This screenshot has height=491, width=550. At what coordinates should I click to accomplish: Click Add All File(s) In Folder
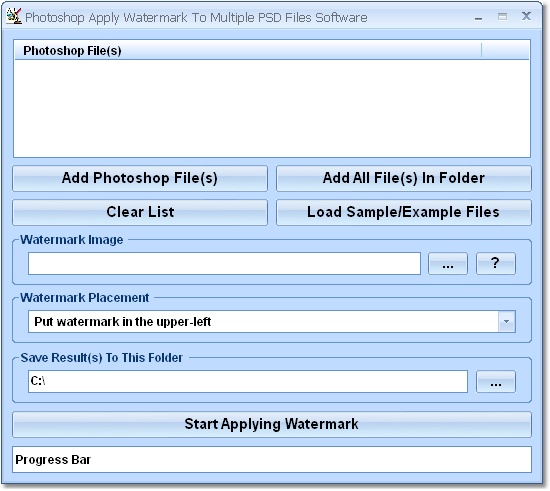(404, 178)
